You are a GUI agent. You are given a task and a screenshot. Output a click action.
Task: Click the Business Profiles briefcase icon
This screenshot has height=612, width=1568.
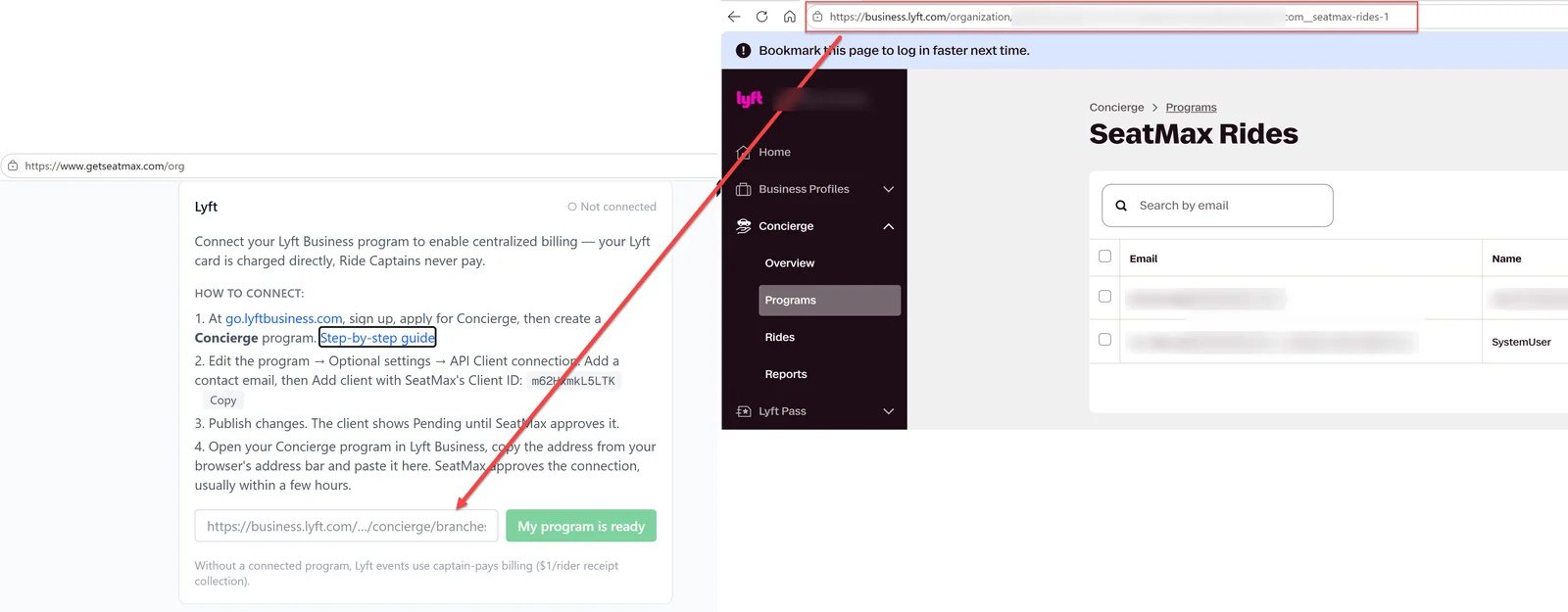(743, 189)
